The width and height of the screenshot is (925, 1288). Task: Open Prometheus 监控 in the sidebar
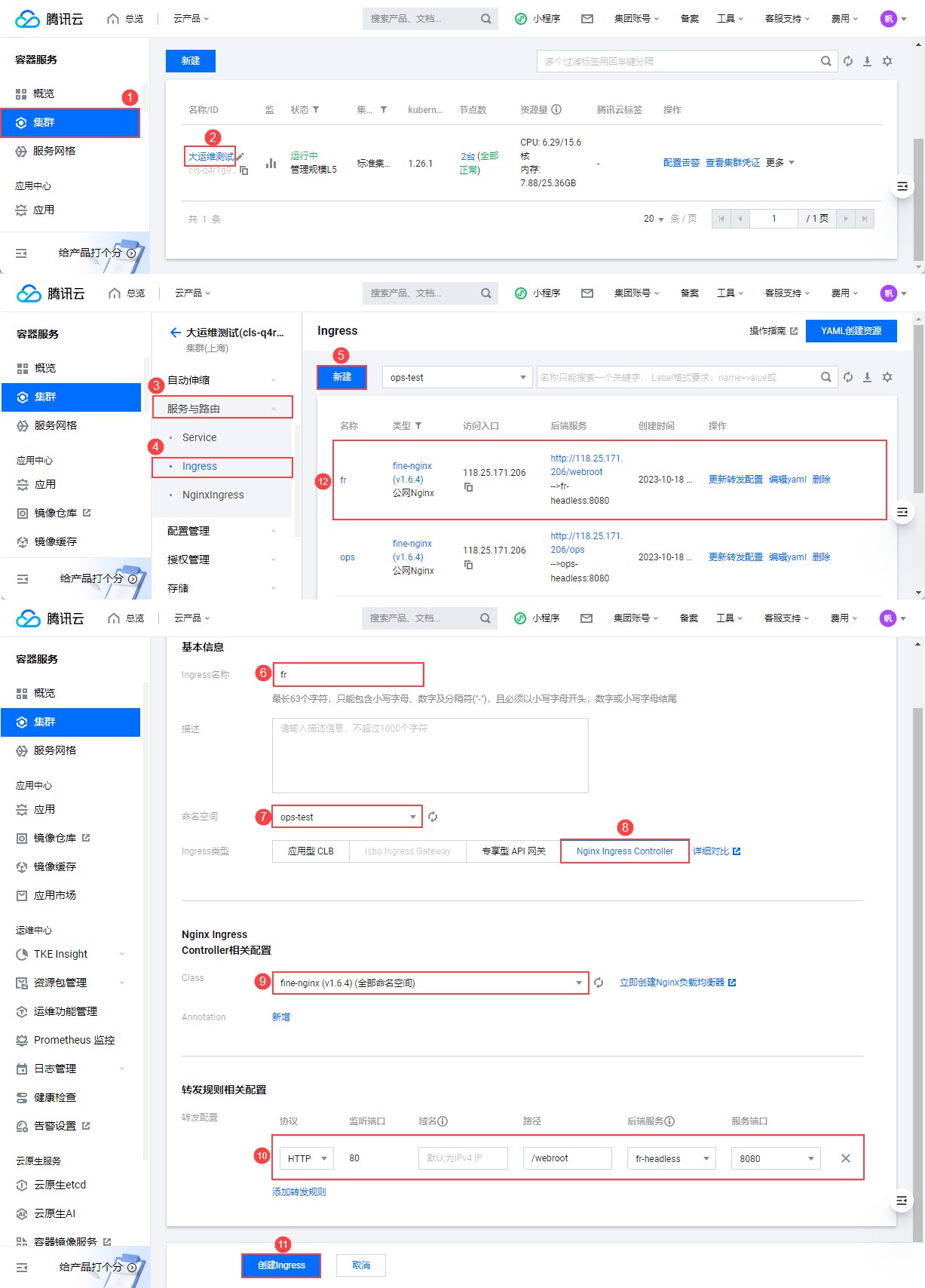(74, 1040)
